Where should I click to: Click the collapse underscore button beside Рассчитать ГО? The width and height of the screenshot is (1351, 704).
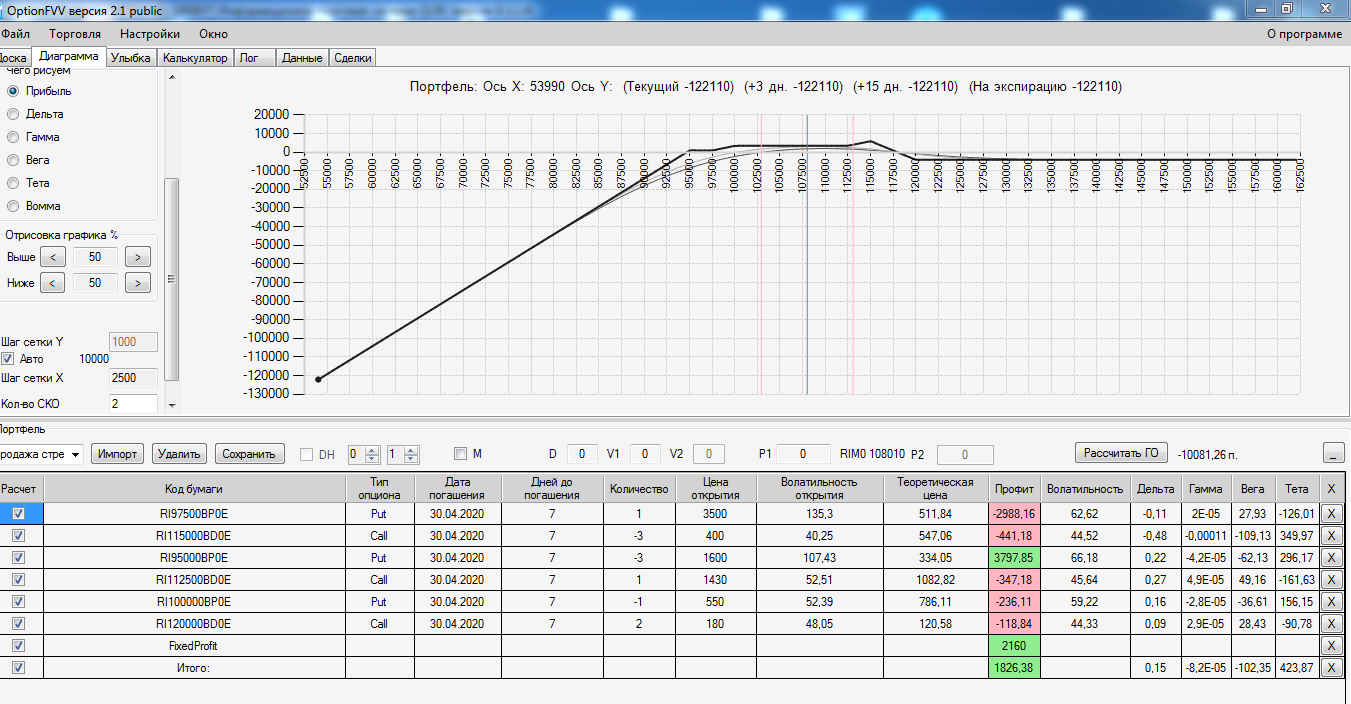[x=1333, y=453]
